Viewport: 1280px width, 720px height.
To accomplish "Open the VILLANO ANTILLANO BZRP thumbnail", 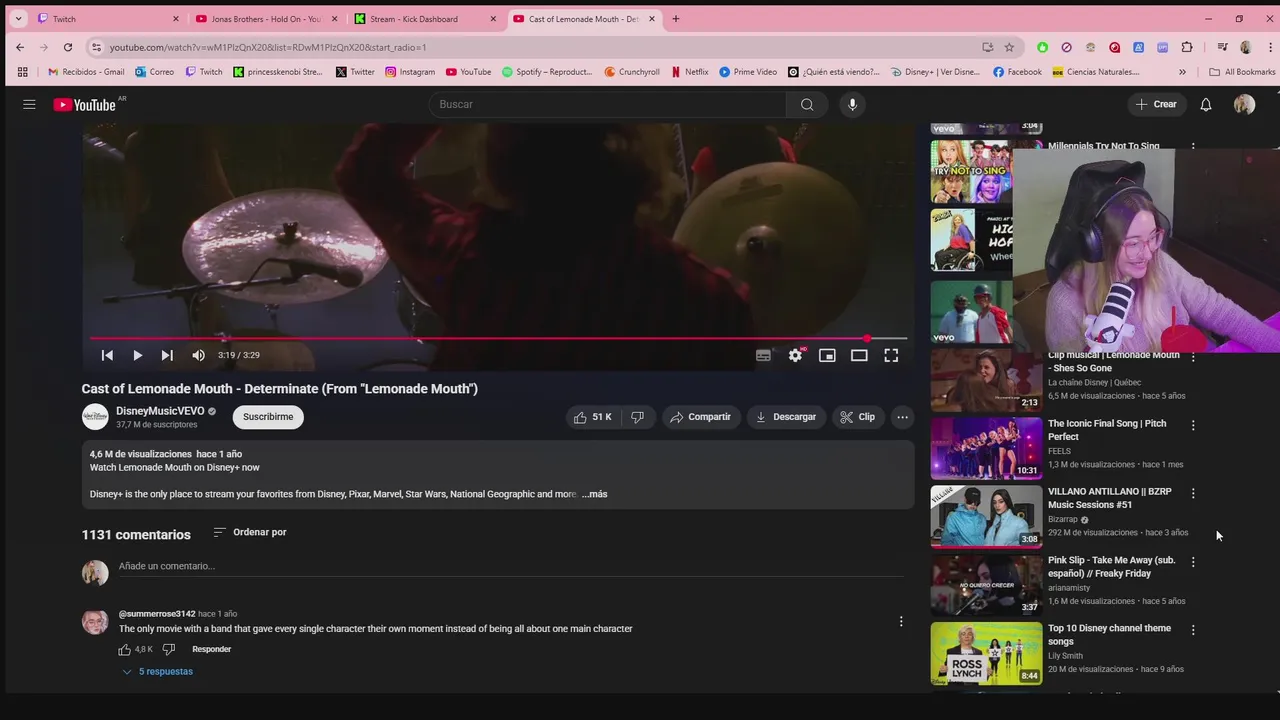I will point(986,517).
